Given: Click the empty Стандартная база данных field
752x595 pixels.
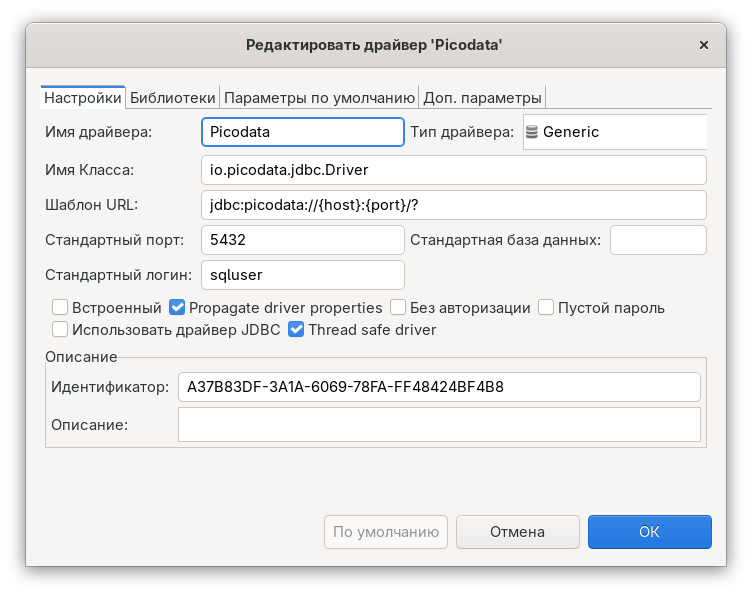Looking at the screenshot, I should click(658, 240).
